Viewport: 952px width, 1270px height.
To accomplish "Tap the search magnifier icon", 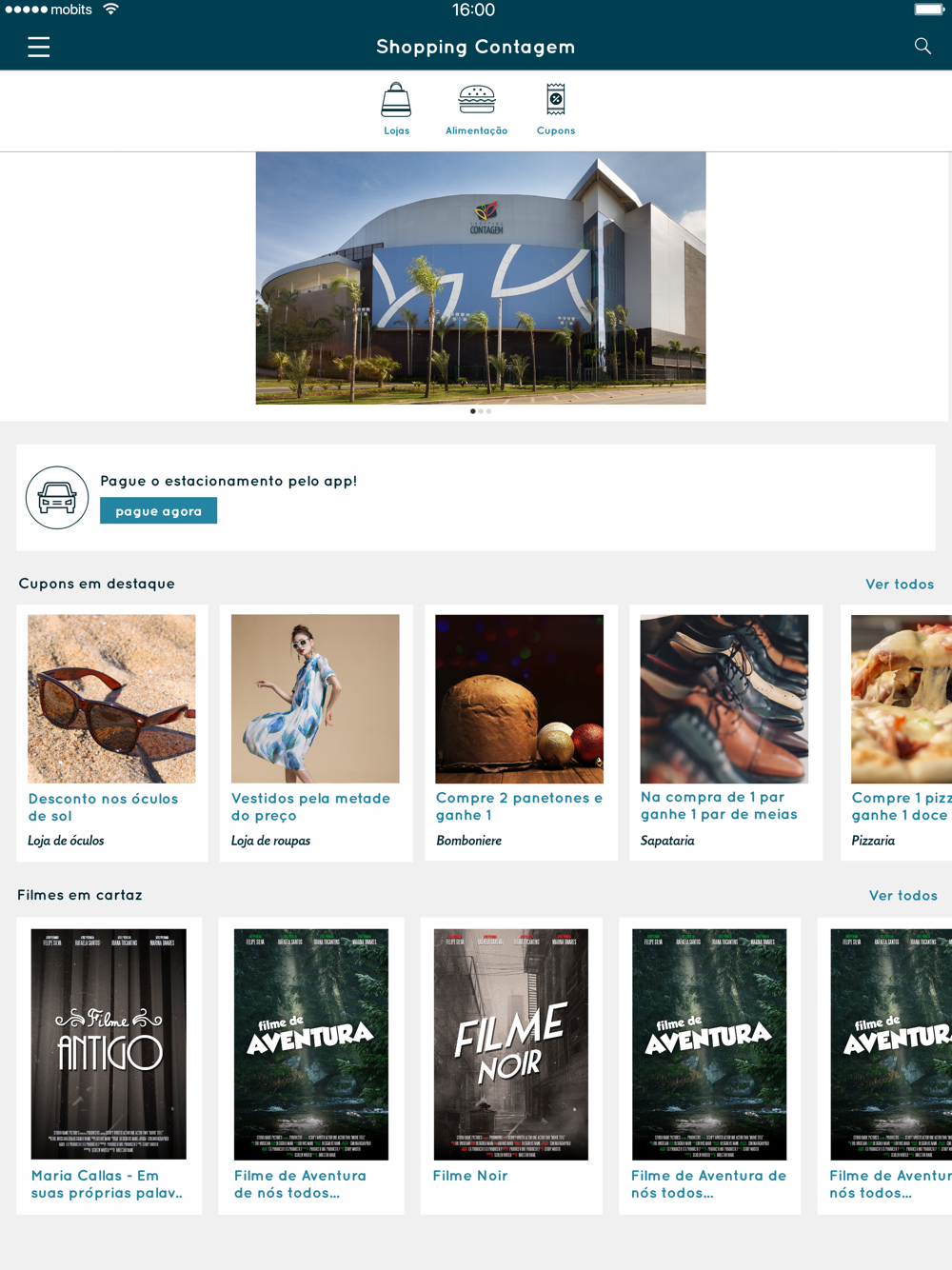I will pyautogui.click(x=922, y=46).
